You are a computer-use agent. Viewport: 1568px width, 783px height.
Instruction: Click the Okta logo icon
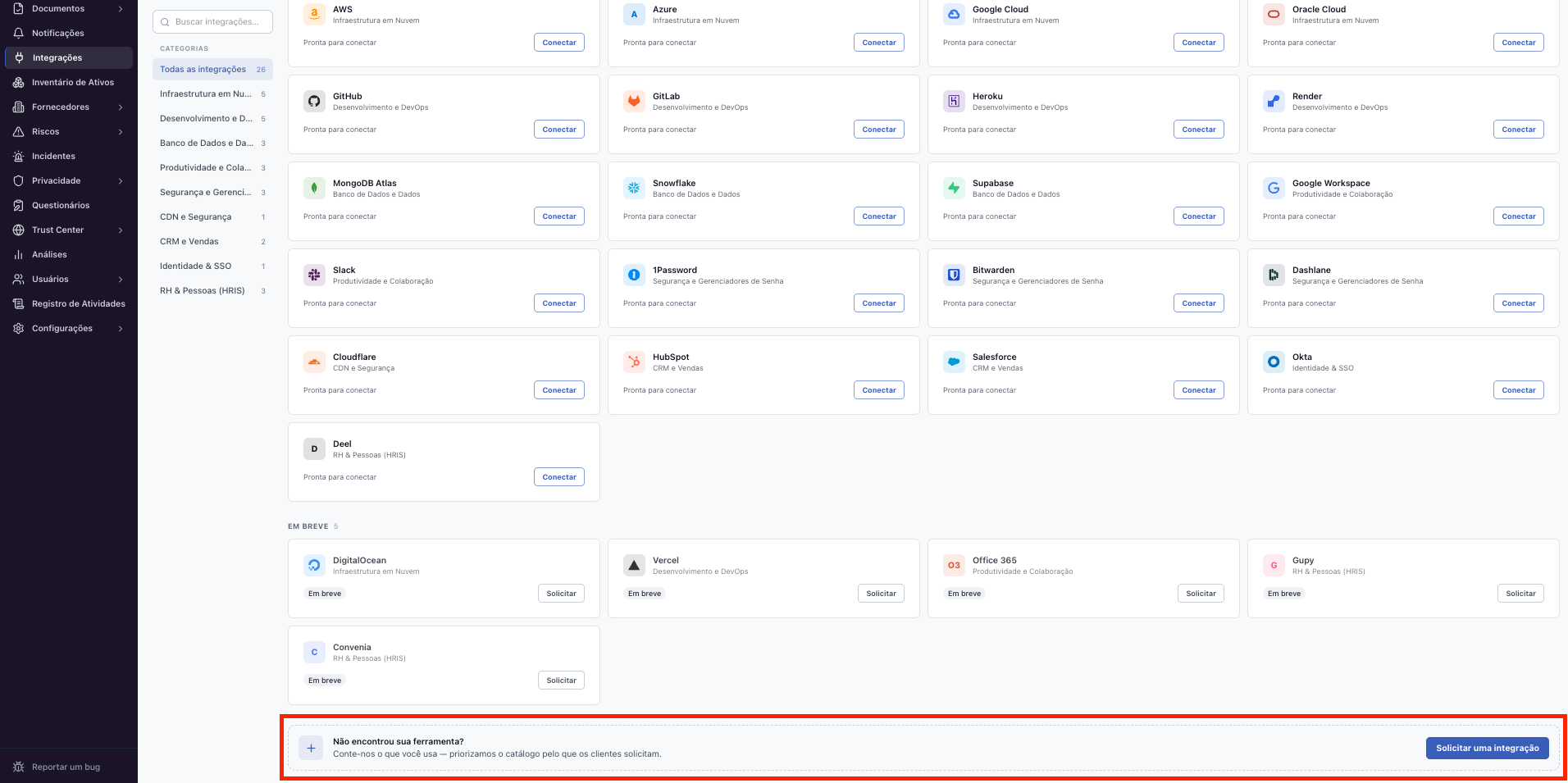(x=1274, y=362)
